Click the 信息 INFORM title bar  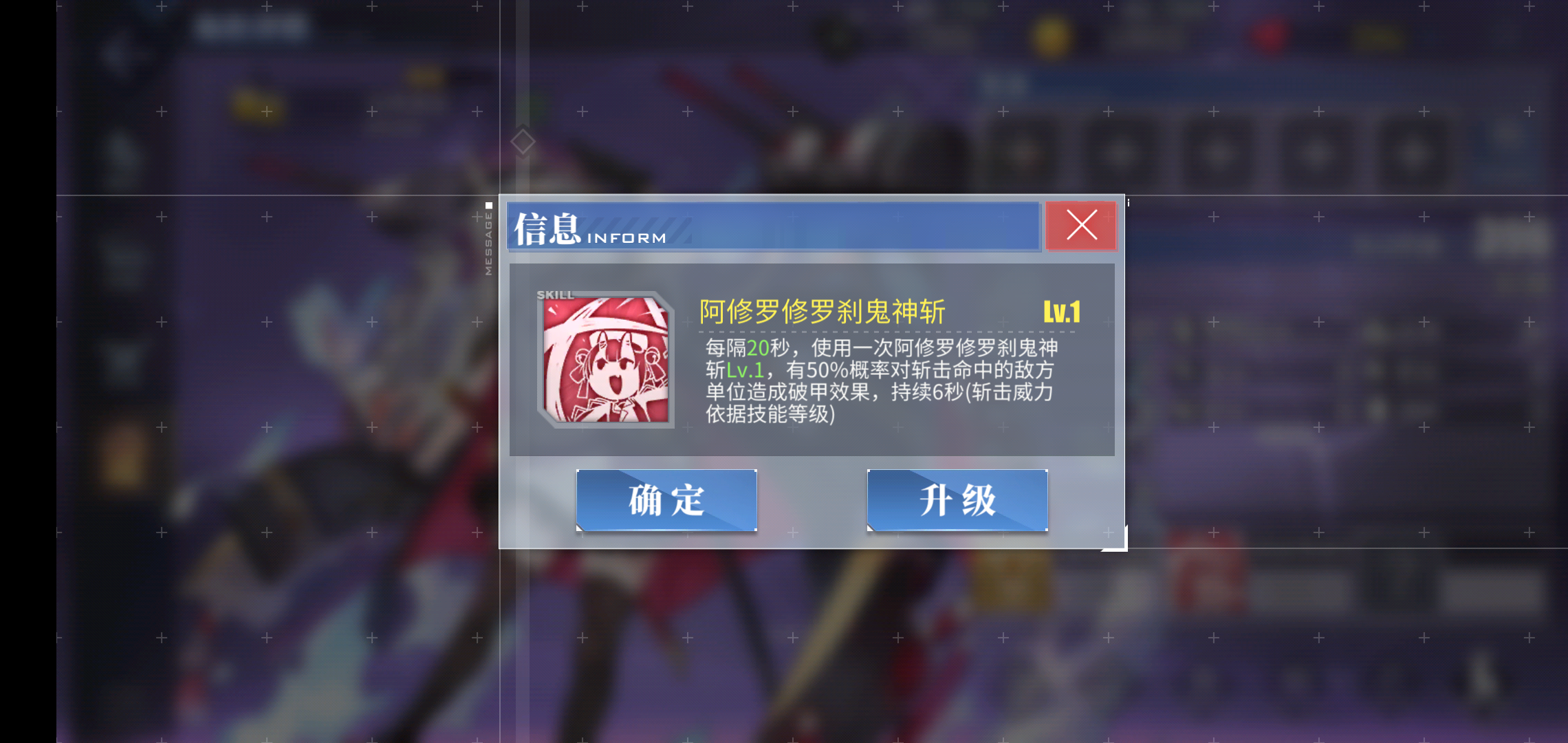click(773, 226)
